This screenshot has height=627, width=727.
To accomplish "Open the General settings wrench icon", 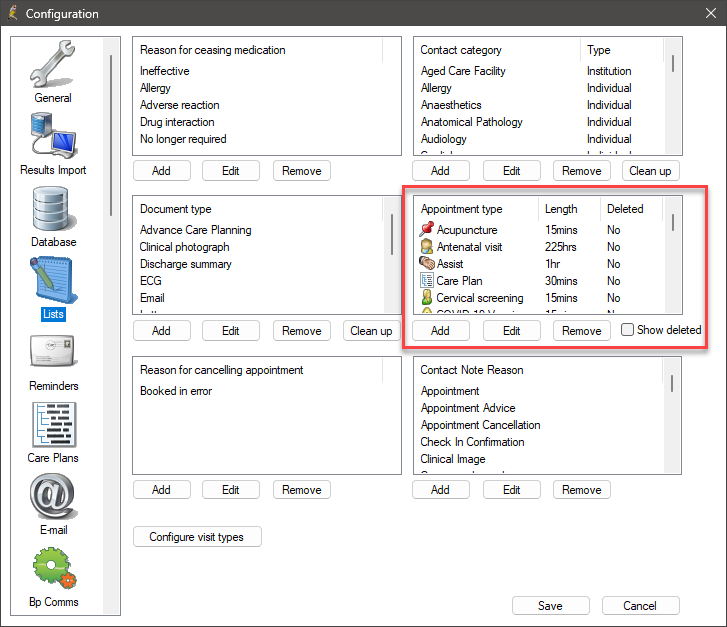I will point(52,64).
